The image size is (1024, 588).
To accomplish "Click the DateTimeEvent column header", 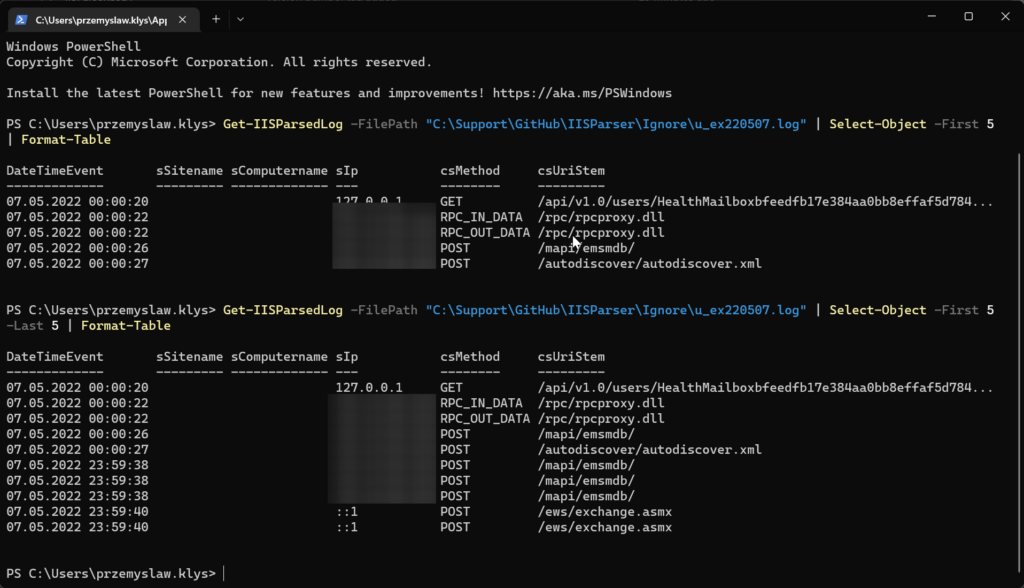I will click(54, 170).
